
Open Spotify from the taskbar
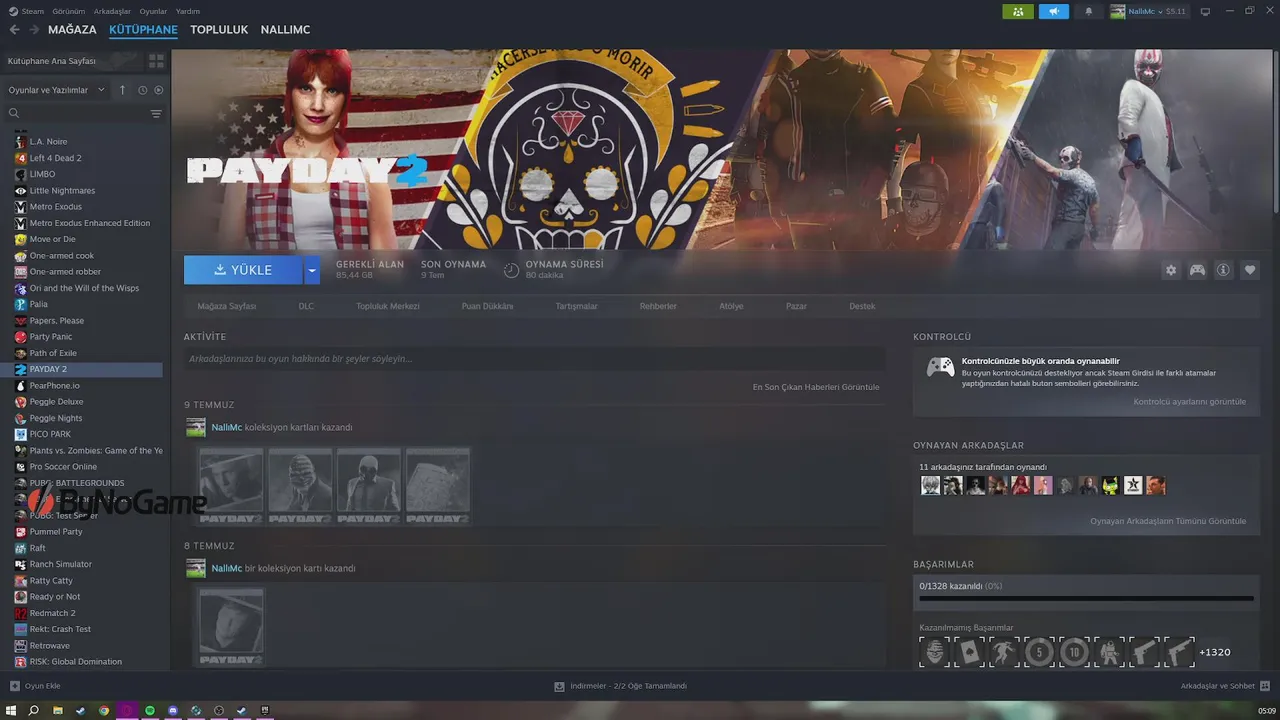[150, 710]
